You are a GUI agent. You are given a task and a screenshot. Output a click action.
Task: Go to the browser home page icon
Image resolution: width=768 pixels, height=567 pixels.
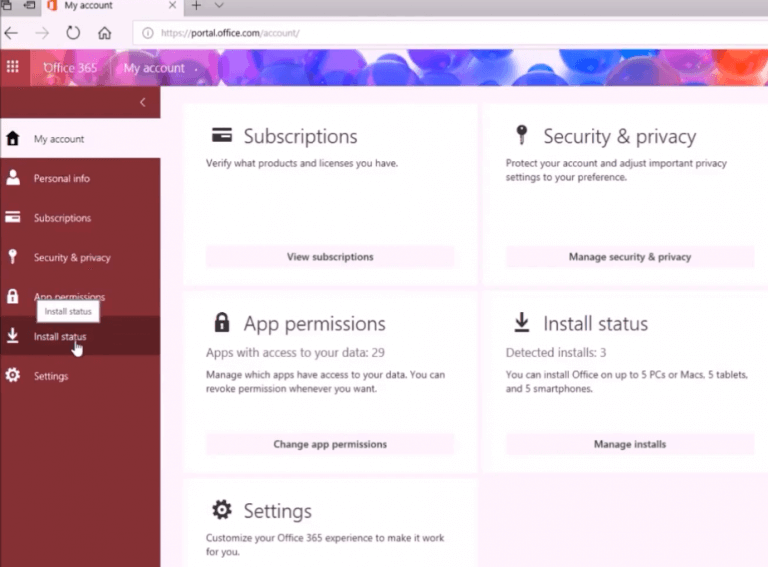pos(104,33)
